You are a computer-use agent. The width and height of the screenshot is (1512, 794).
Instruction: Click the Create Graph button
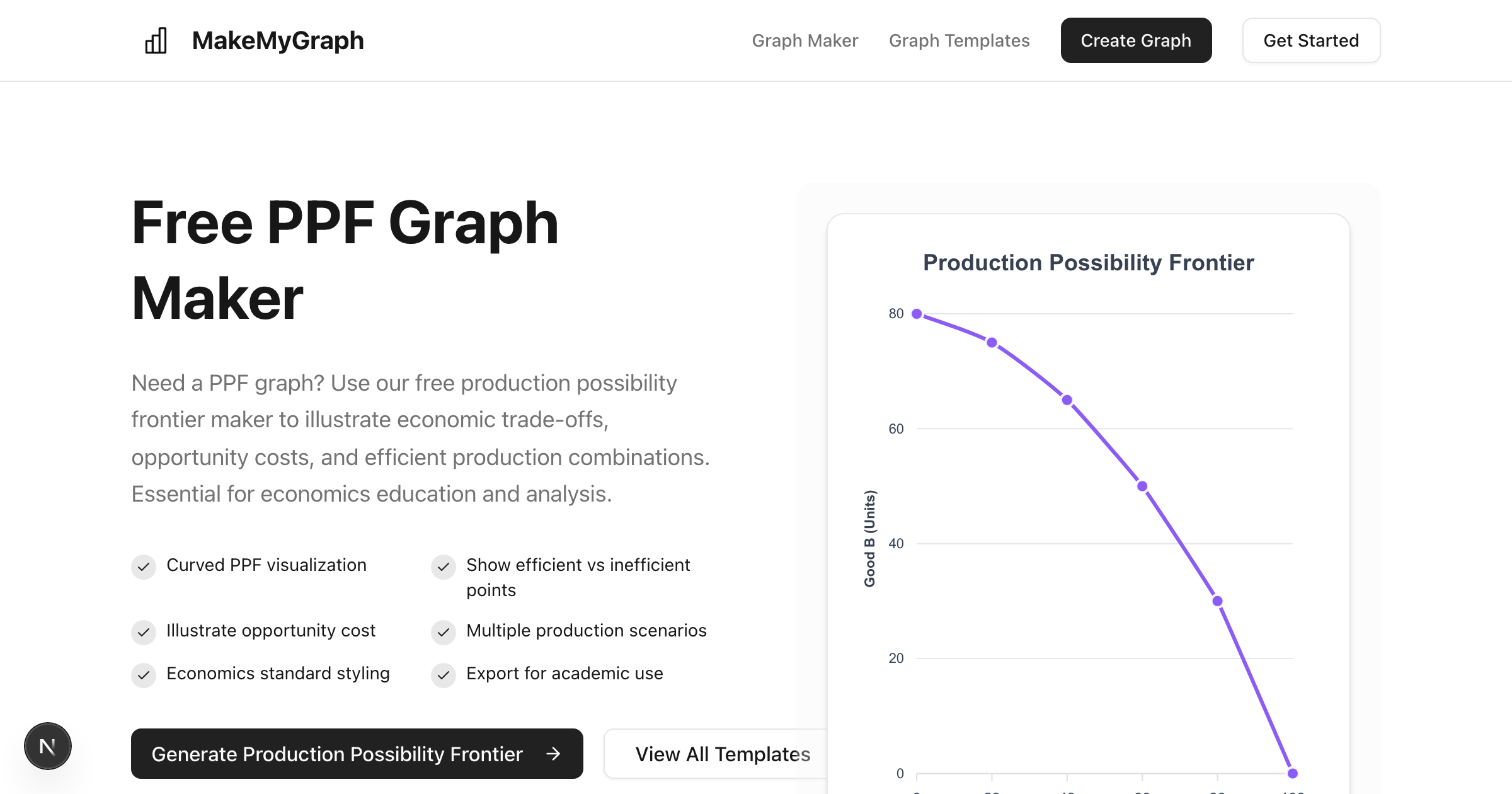coord(1136,40)
